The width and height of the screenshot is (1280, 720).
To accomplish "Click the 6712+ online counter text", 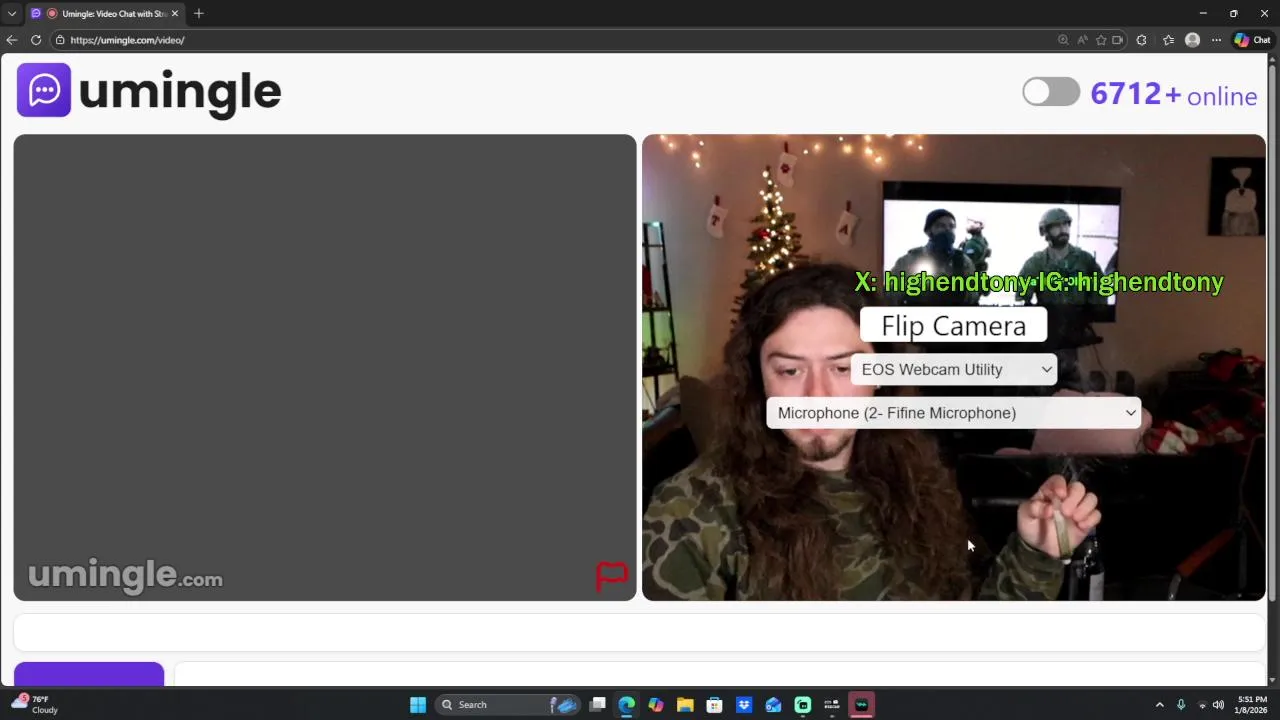I will [x=1174, y=95].
